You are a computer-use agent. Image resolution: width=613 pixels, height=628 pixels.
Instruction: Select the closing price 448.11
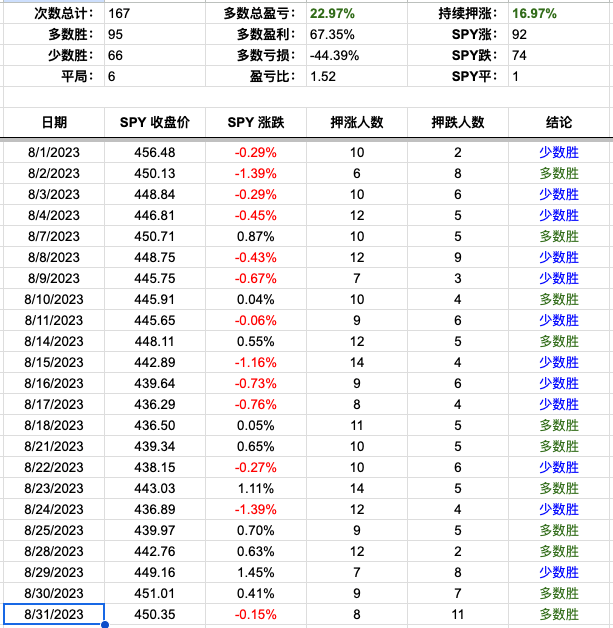155,341
